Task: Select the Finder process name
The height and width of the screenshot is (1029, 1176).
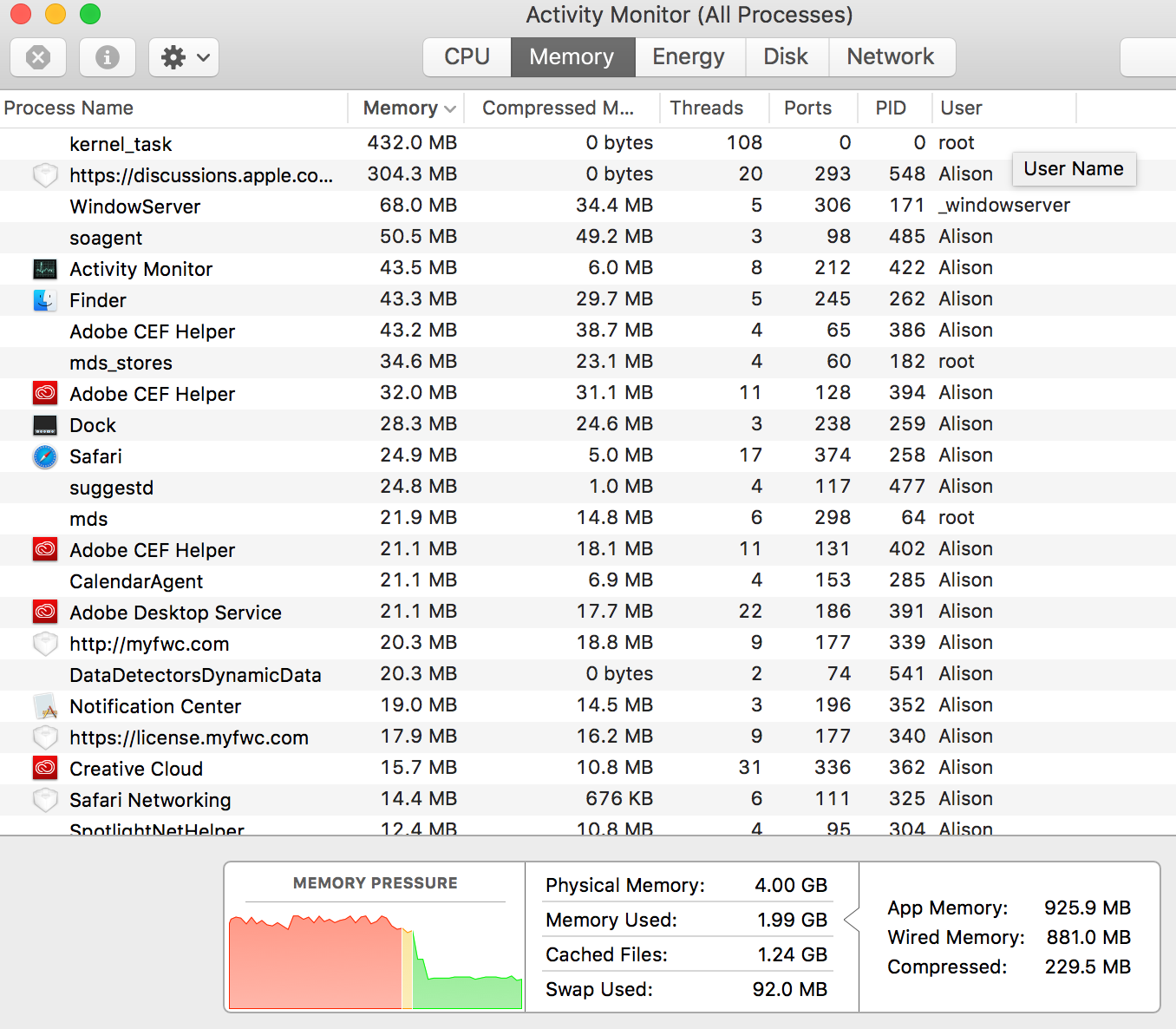Action: point(98,300)
